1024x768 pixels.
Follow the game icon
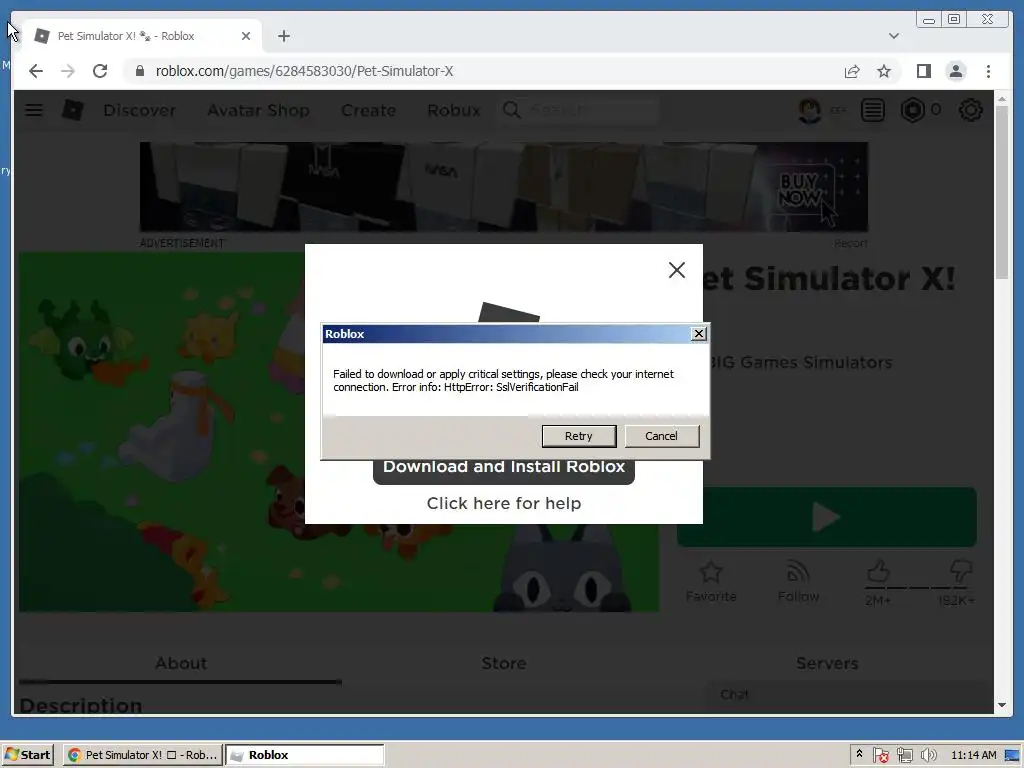click(x=798, y=581)
